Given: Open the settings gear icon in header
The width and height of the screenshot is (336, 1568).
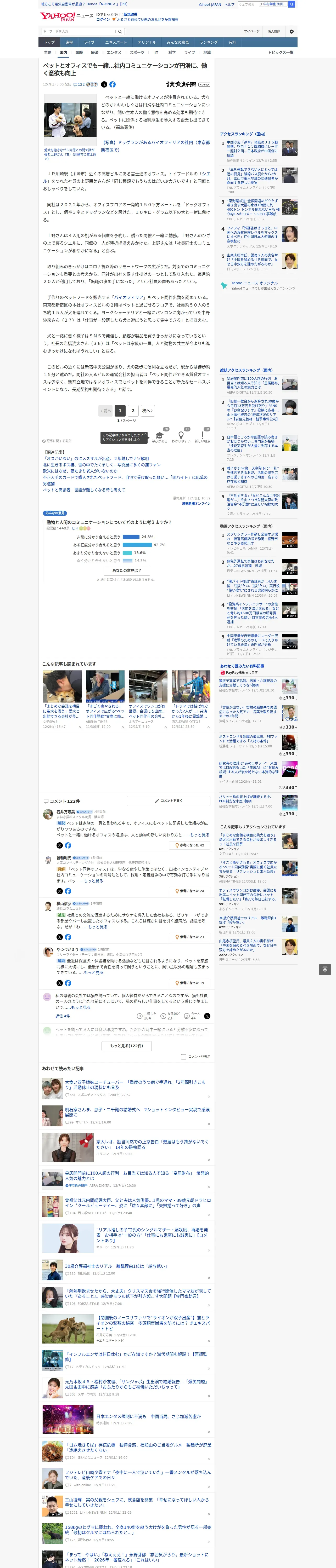Looking at the screenshot, I should coord(292,32).
